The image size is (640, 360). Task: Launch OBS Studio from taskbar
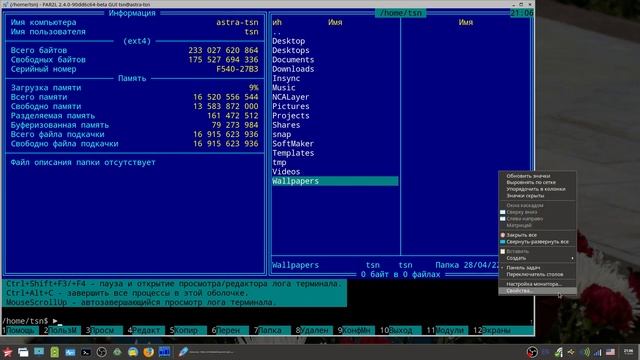pyautogui.click(x=102, y=352)
